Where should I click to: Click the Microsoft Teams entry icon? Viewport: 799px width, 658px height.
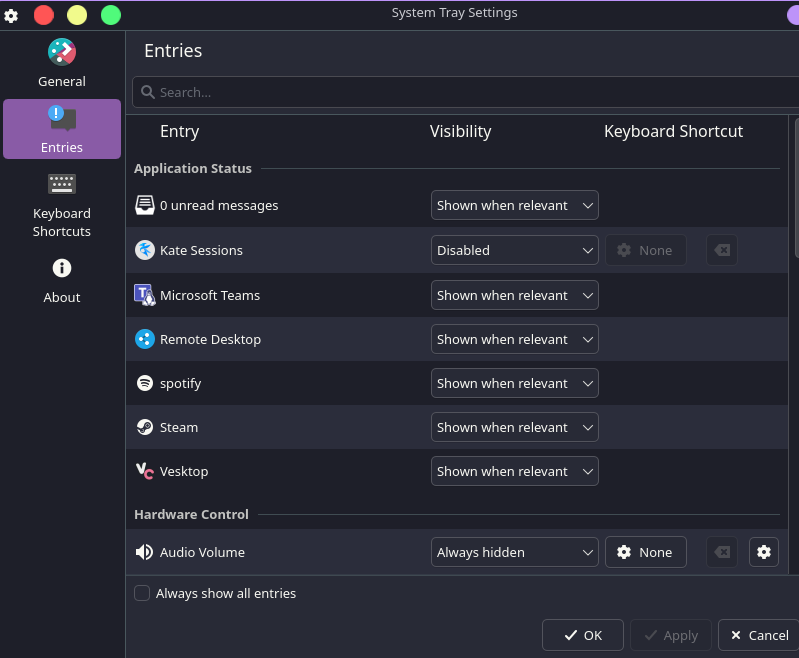(145, 295)
